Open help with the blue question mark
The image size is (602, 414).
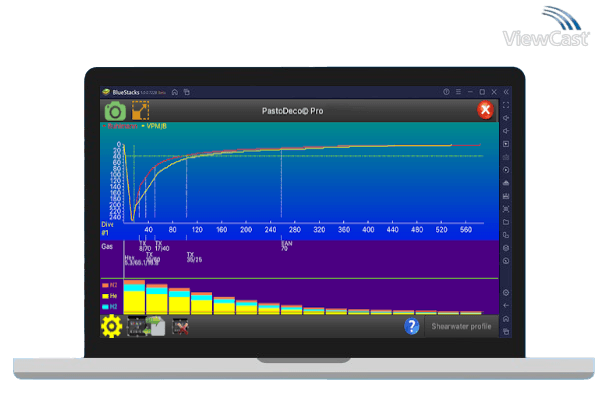pyautogui.click(x=411, y=326)
